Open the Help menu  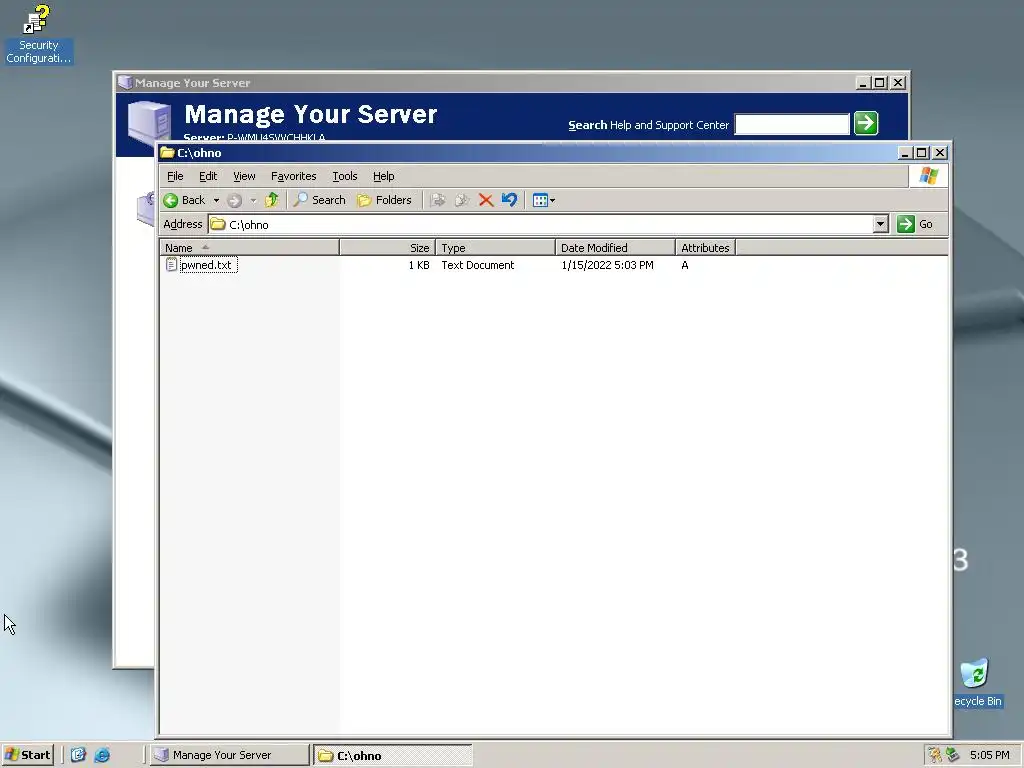[383, 176]
